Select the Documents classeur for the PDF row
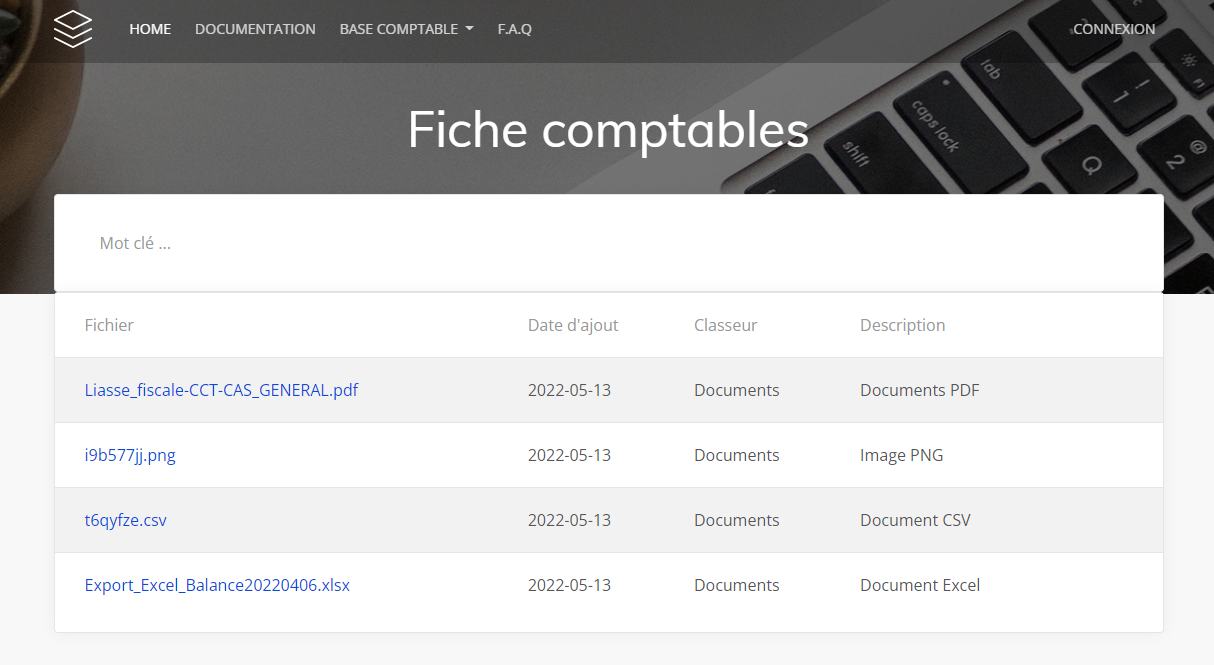The image size is (1214, 665). (736, 390)
